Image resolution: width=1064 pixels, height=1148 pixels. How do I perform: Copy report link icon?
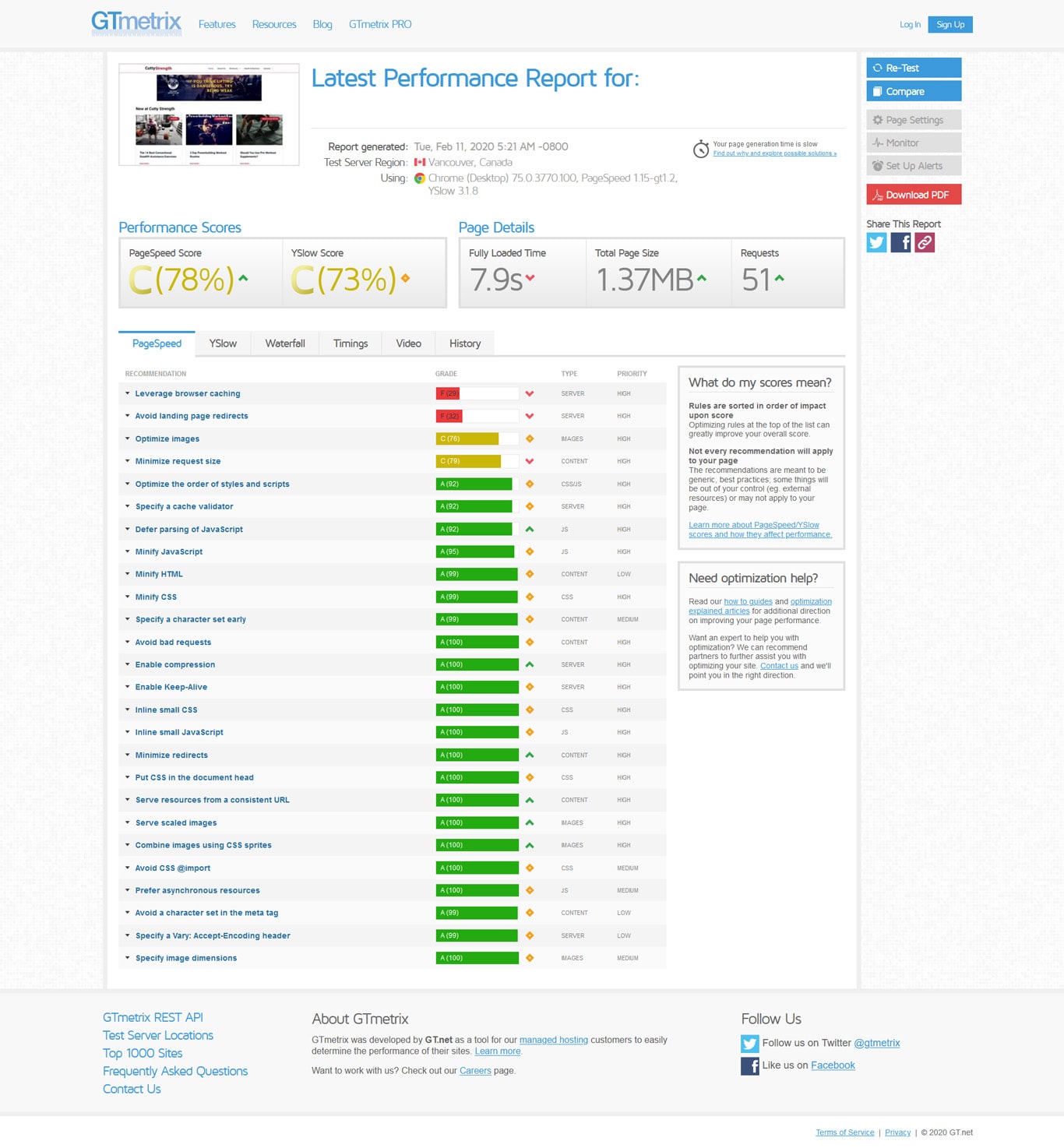click(925, 242)
